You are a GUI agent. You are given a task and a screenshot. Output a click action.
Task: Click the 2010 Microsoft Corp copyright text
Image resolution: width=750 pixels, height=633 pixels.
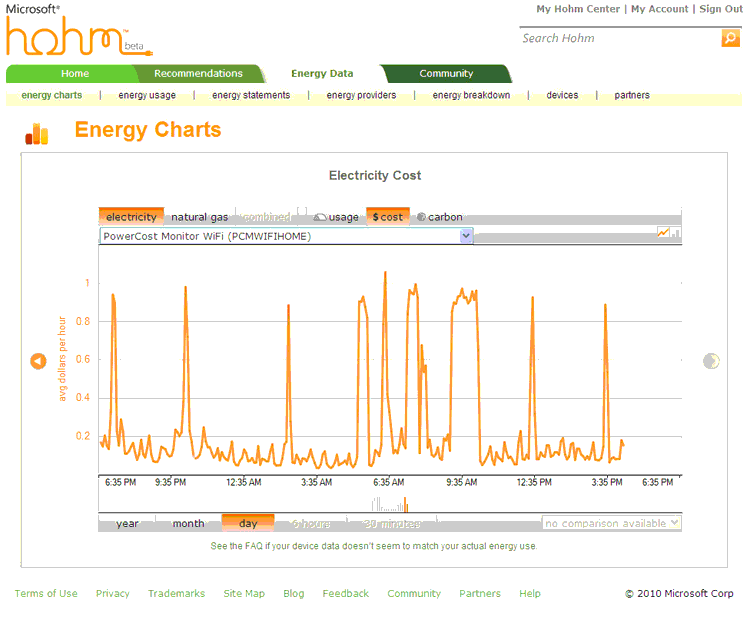pos(679,593)
